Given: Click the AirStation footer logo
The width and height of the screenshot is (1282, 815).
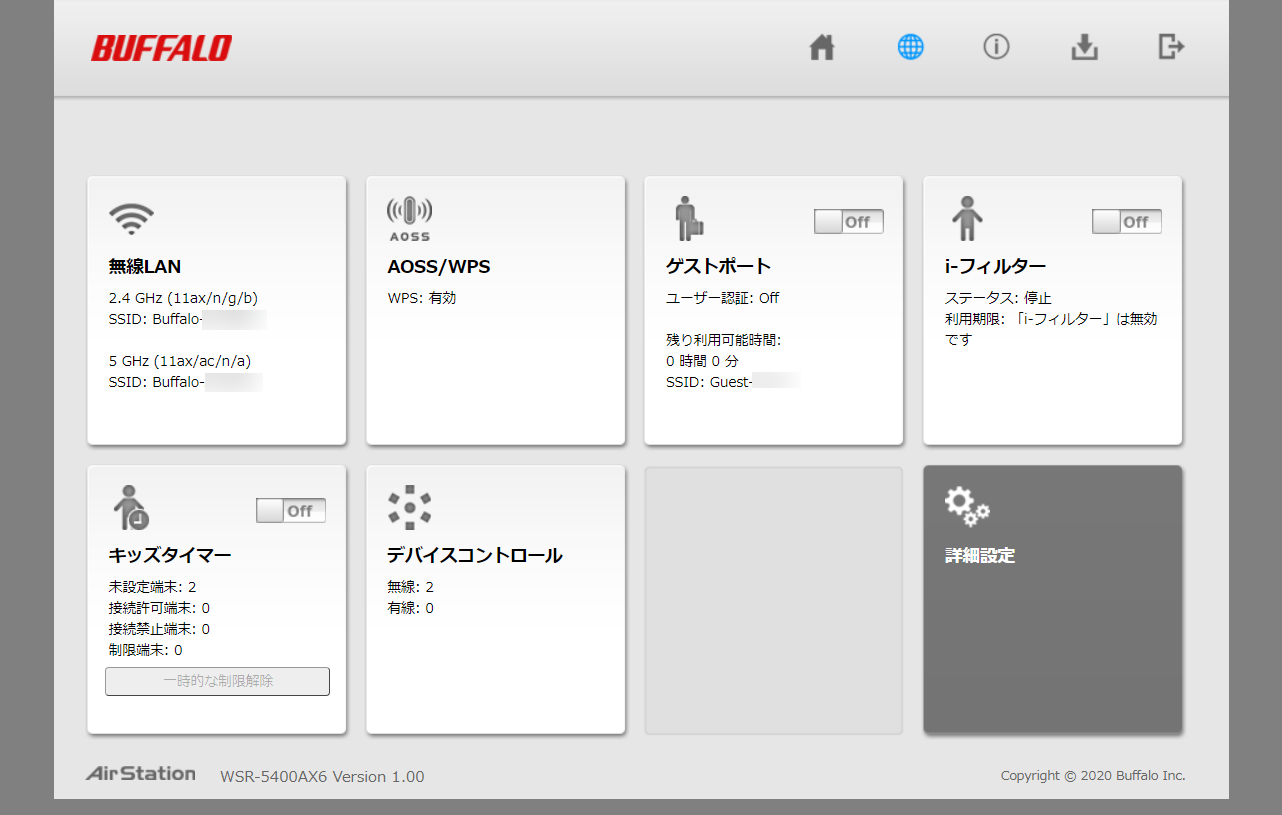Looking at the screenshot, I should click(x=140, y=773).
